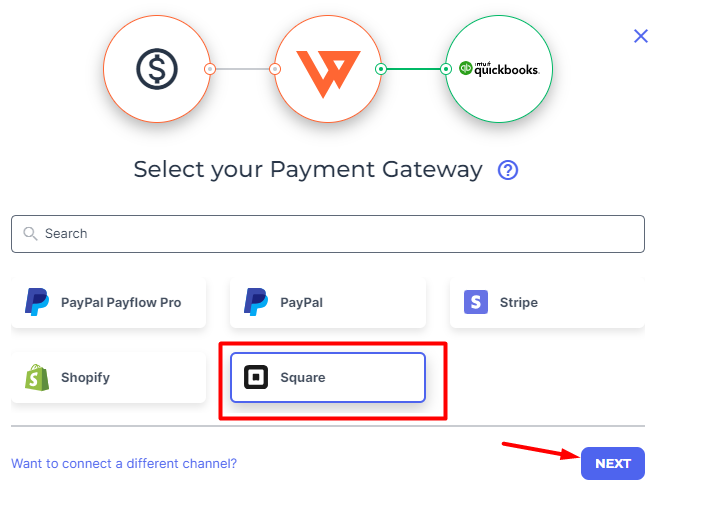Click the Stripe S logo icon
This screenshot has width=704, height=517.
coord(476,302)
